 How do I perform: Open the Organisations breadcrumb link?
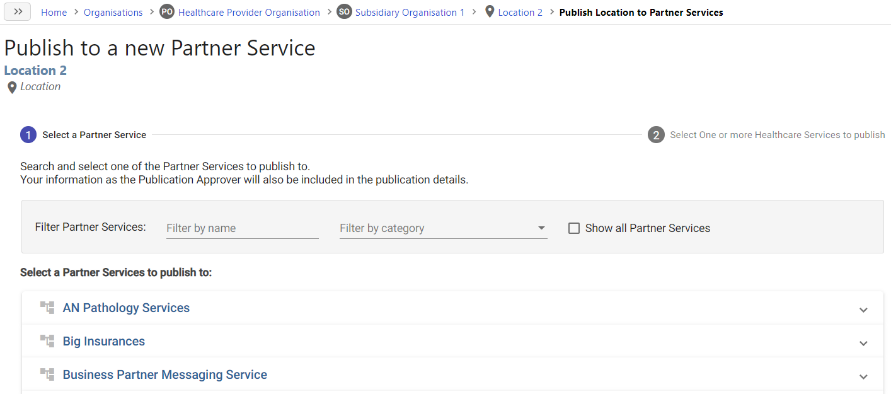point(113,13)
